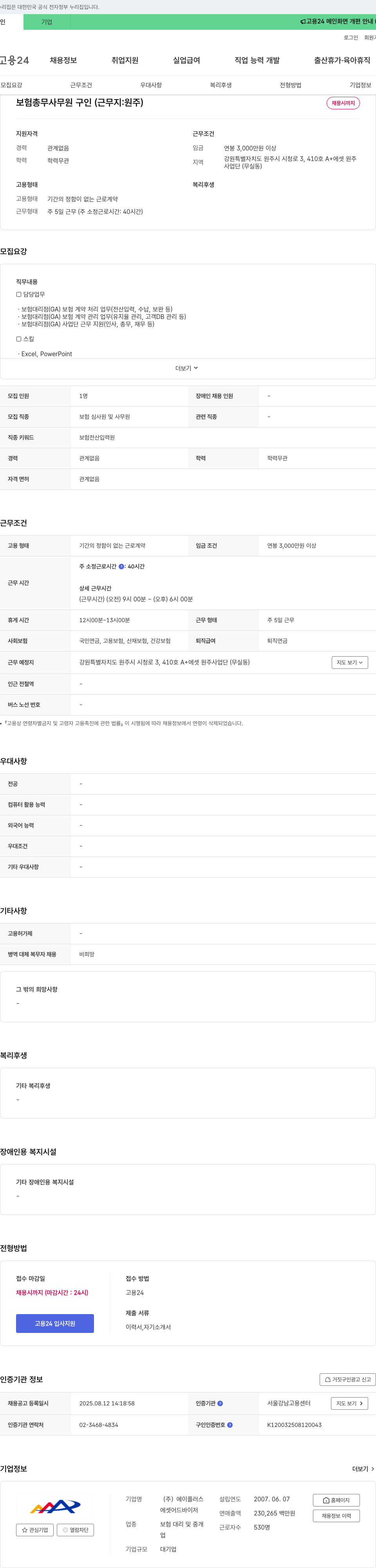
Task: Open the 채용정보 main menu
Action: (x=63, y=60)
